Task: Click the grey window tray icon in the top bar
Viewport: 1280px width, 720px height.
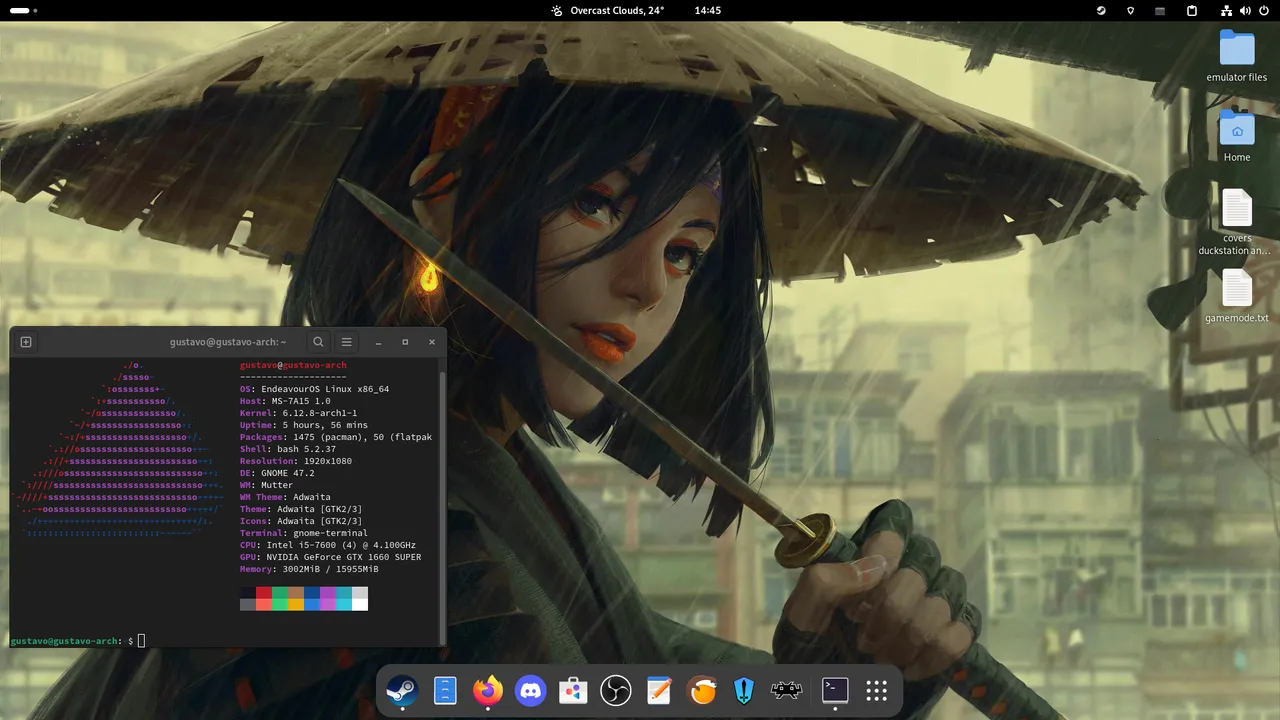Action: [1160, 11]
